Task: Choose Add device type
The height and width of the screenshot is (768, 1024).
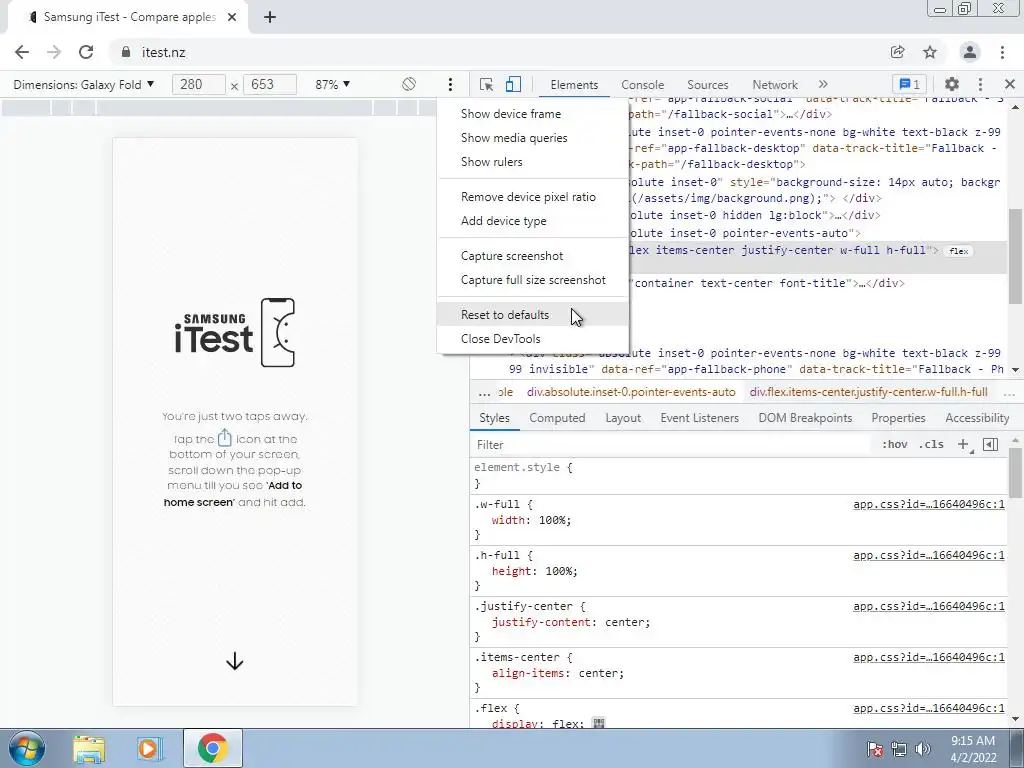Action: pos(533,221)
